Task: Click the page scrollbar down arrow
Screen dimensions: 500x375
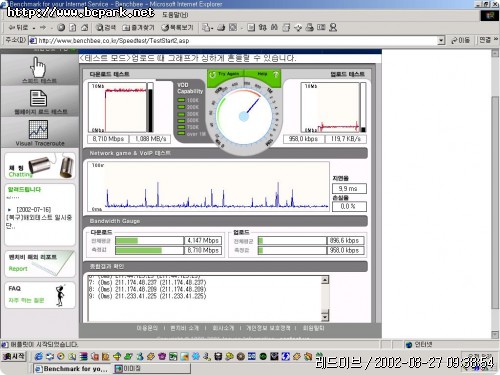Action: tap(495, 334)
